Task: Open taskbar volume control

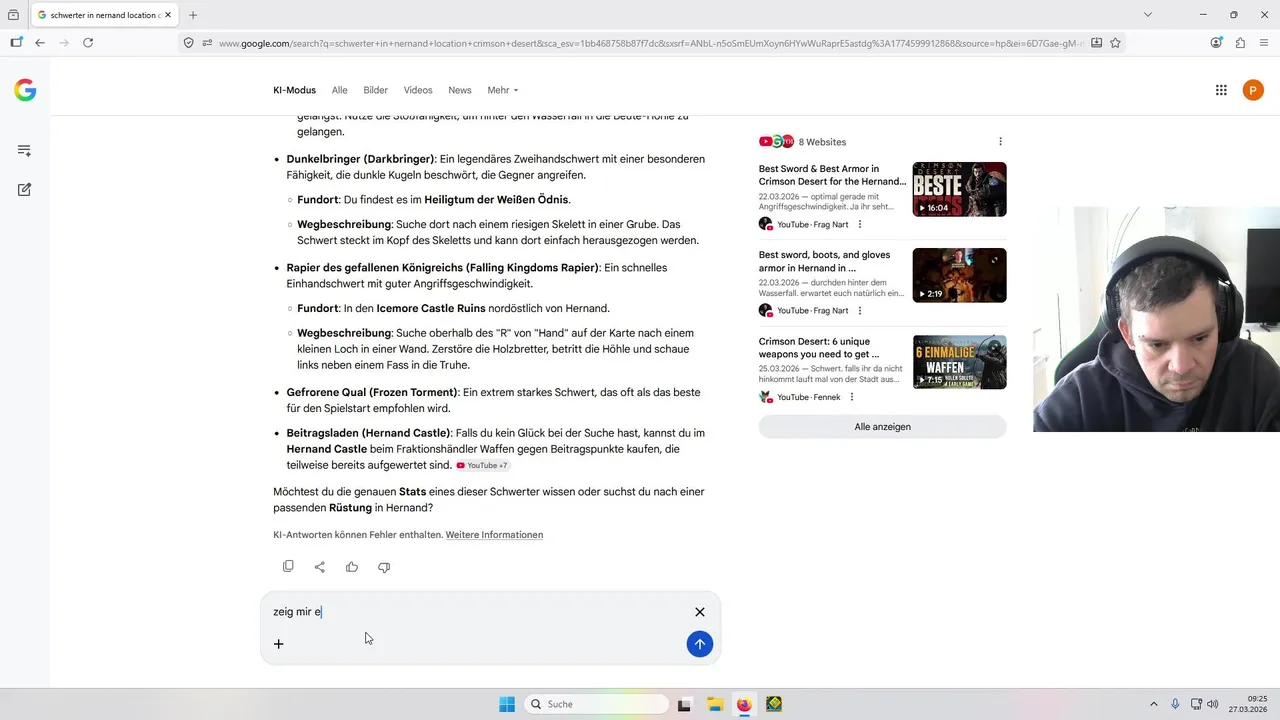Action: coord(1212,704)
